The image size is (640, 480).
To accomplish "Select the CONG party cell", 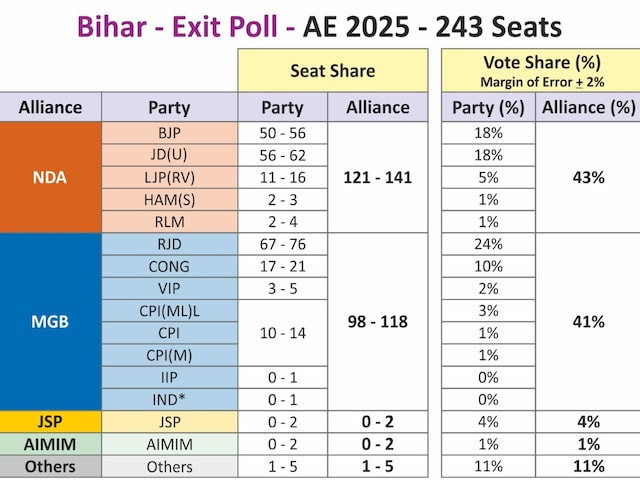I will [x=169, y=266].
